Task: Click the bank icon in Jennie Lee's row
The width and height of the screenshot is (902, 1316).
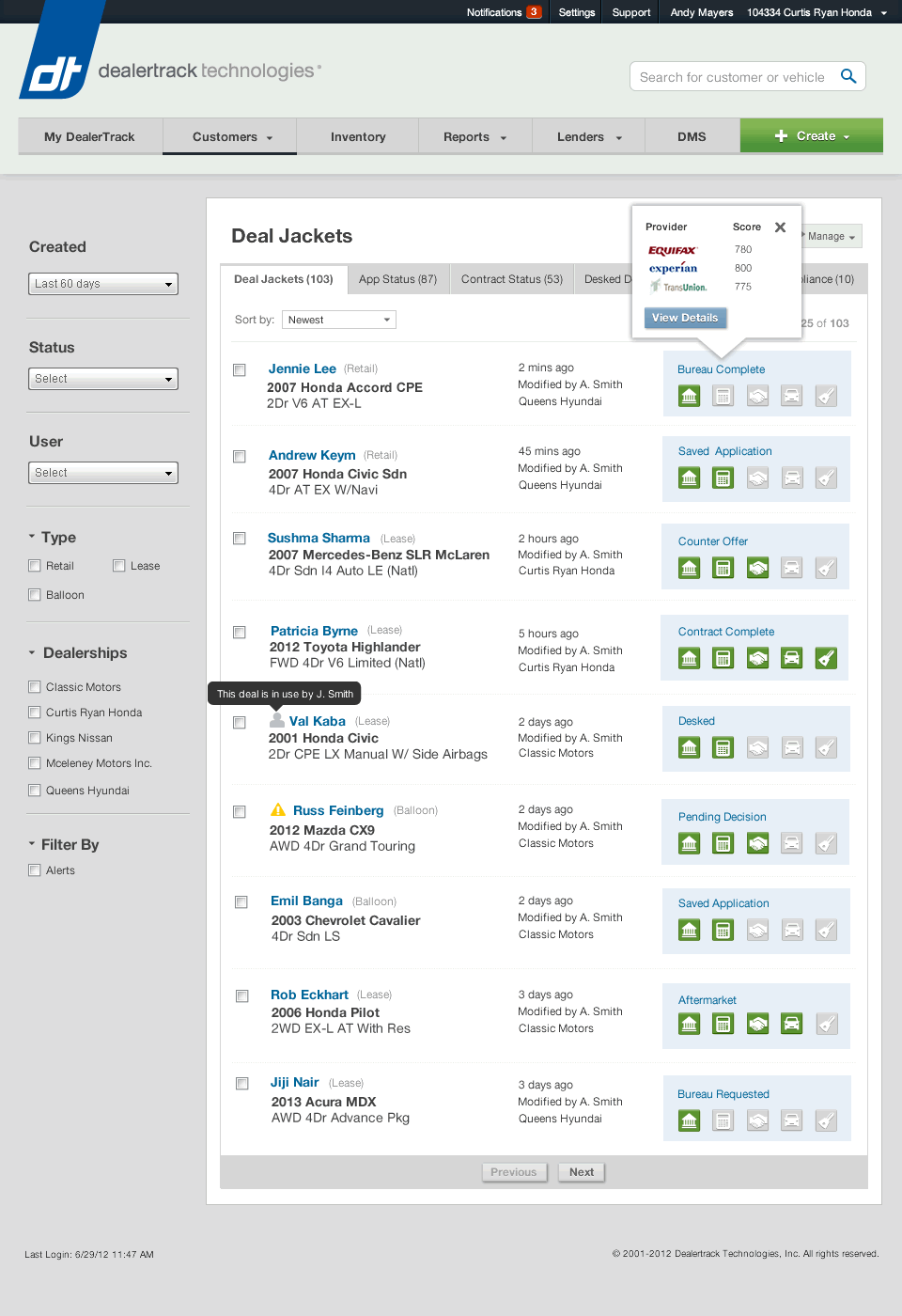Action: 690,397
